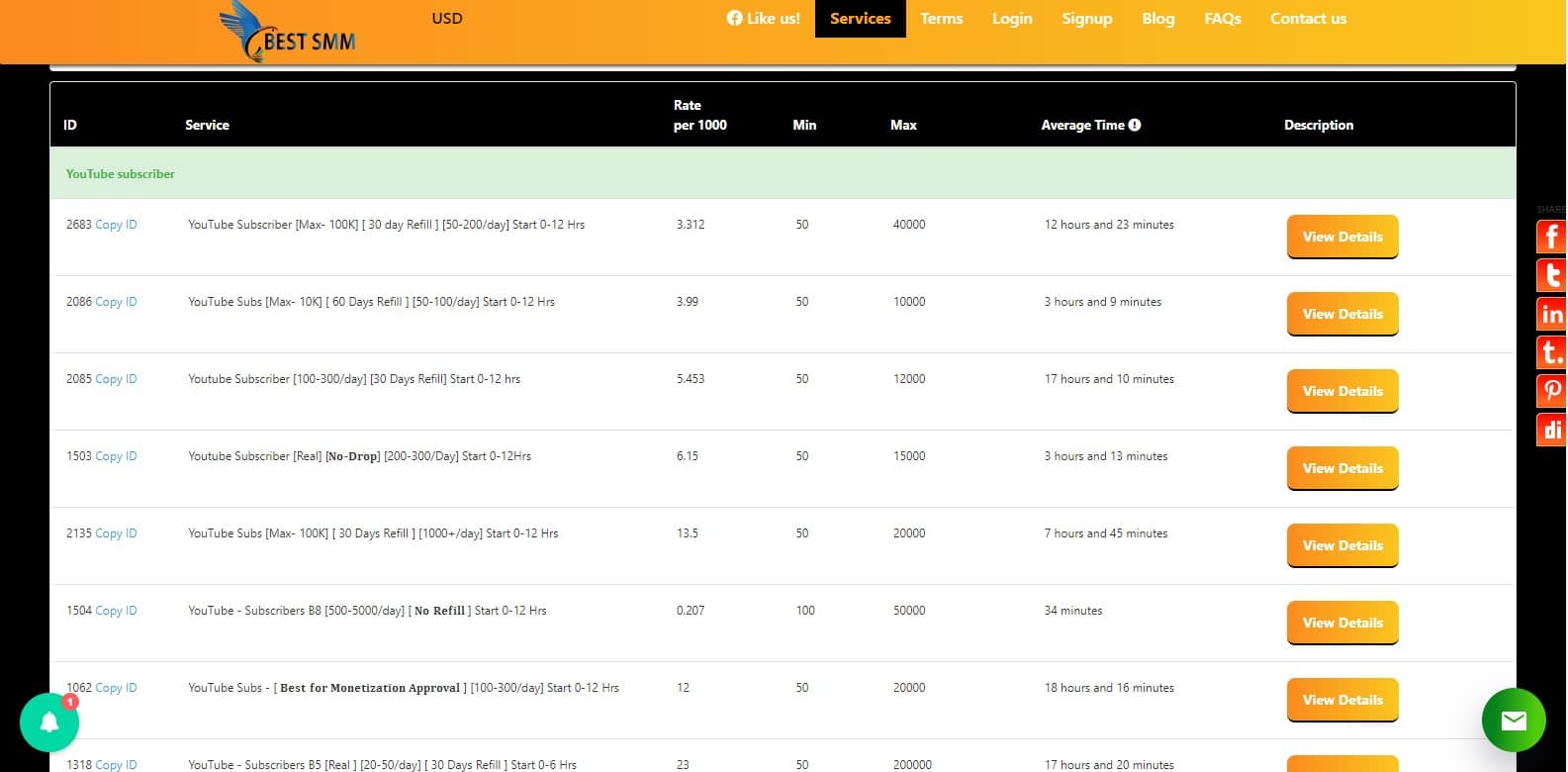Copy ID for service 2683

click(x=116, y=225)
